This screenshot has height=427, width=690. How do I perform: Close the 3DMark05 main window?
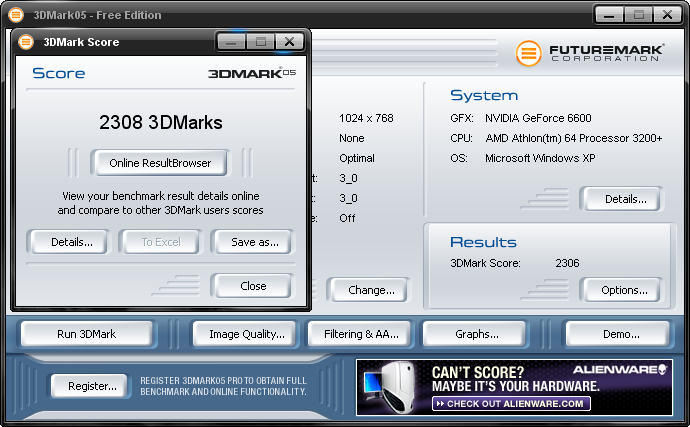coord(667,15)
